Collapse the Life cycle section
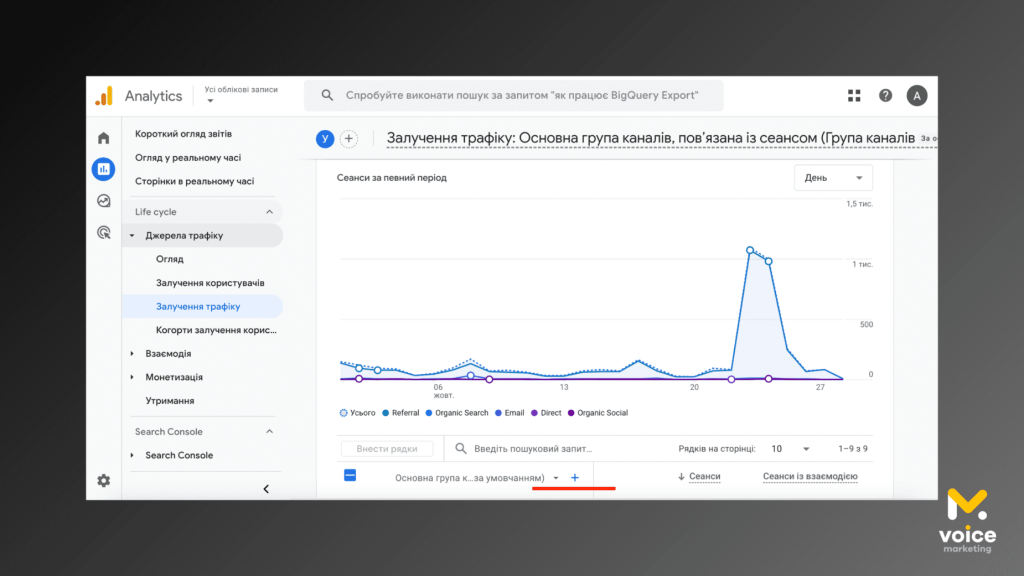This screenshot has height=576, width=1024. coord(269,212)
